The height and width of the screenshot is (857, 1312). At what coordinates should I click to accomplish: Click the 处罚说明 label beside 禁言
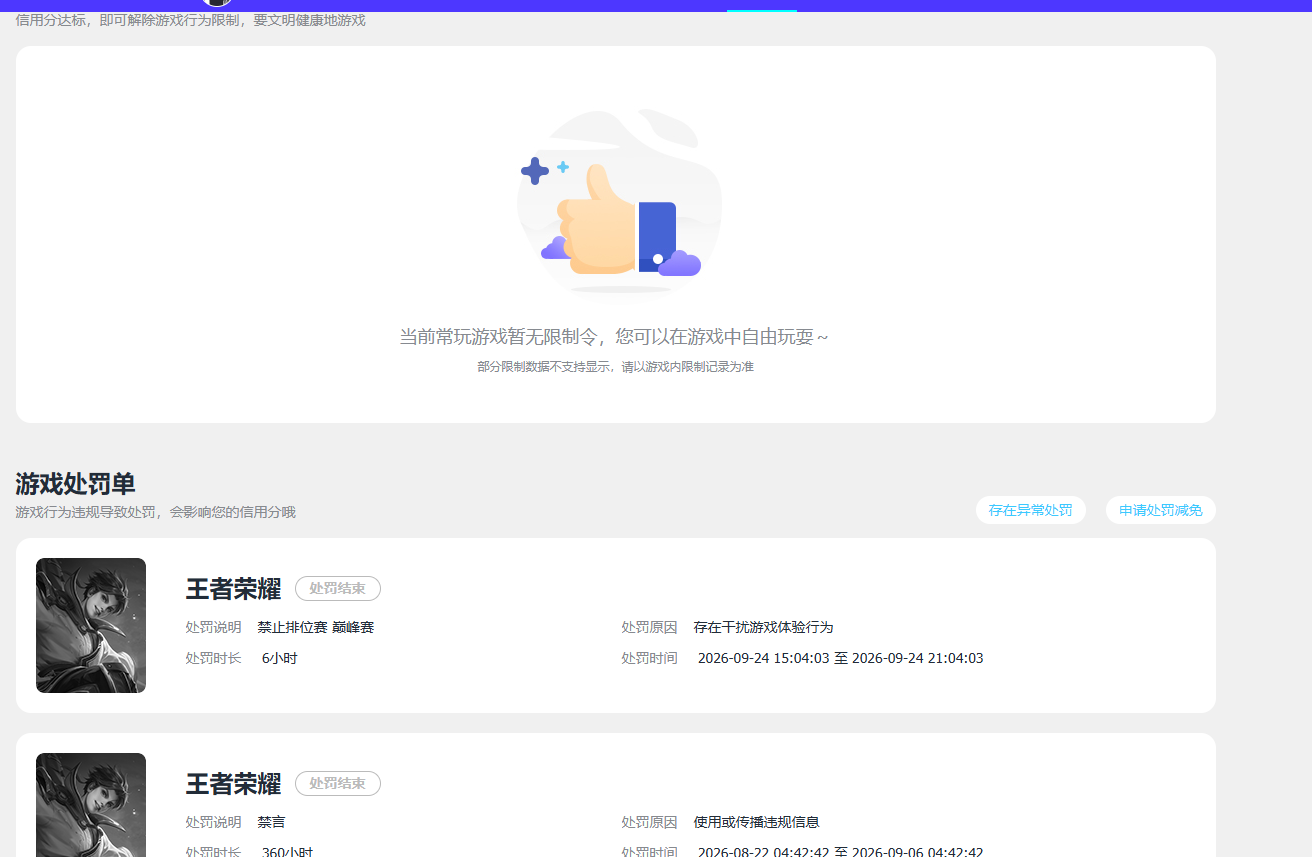[x=213, y=822]
